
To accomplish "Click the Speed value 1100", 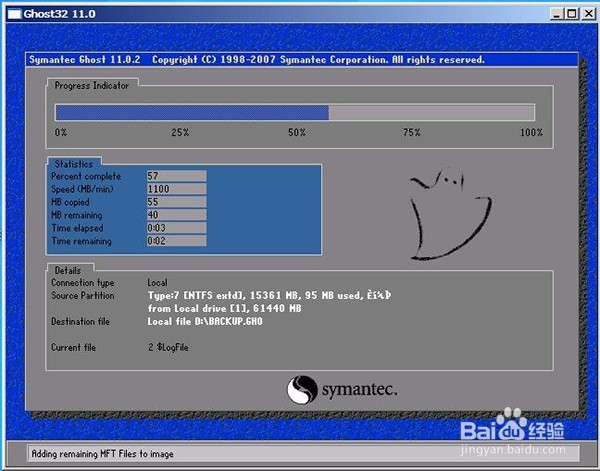I will click(x=176, y=189).
